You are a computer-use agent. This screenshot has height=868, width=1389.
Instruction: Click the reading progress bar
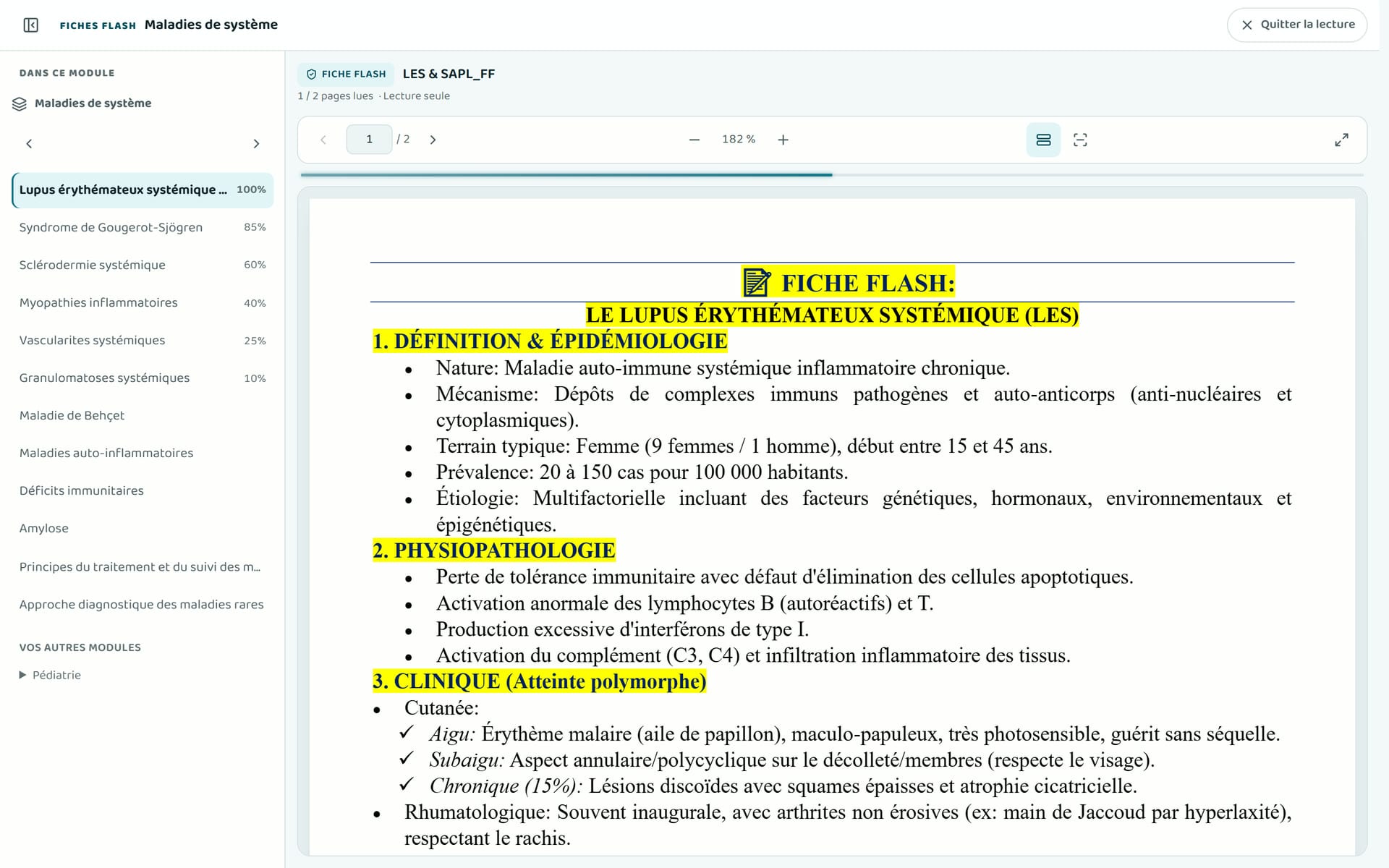tap(832, 175)
